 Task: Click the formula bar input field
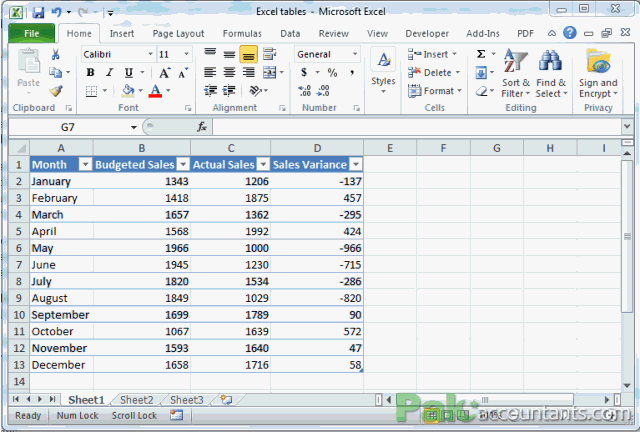tap(416, 127)
